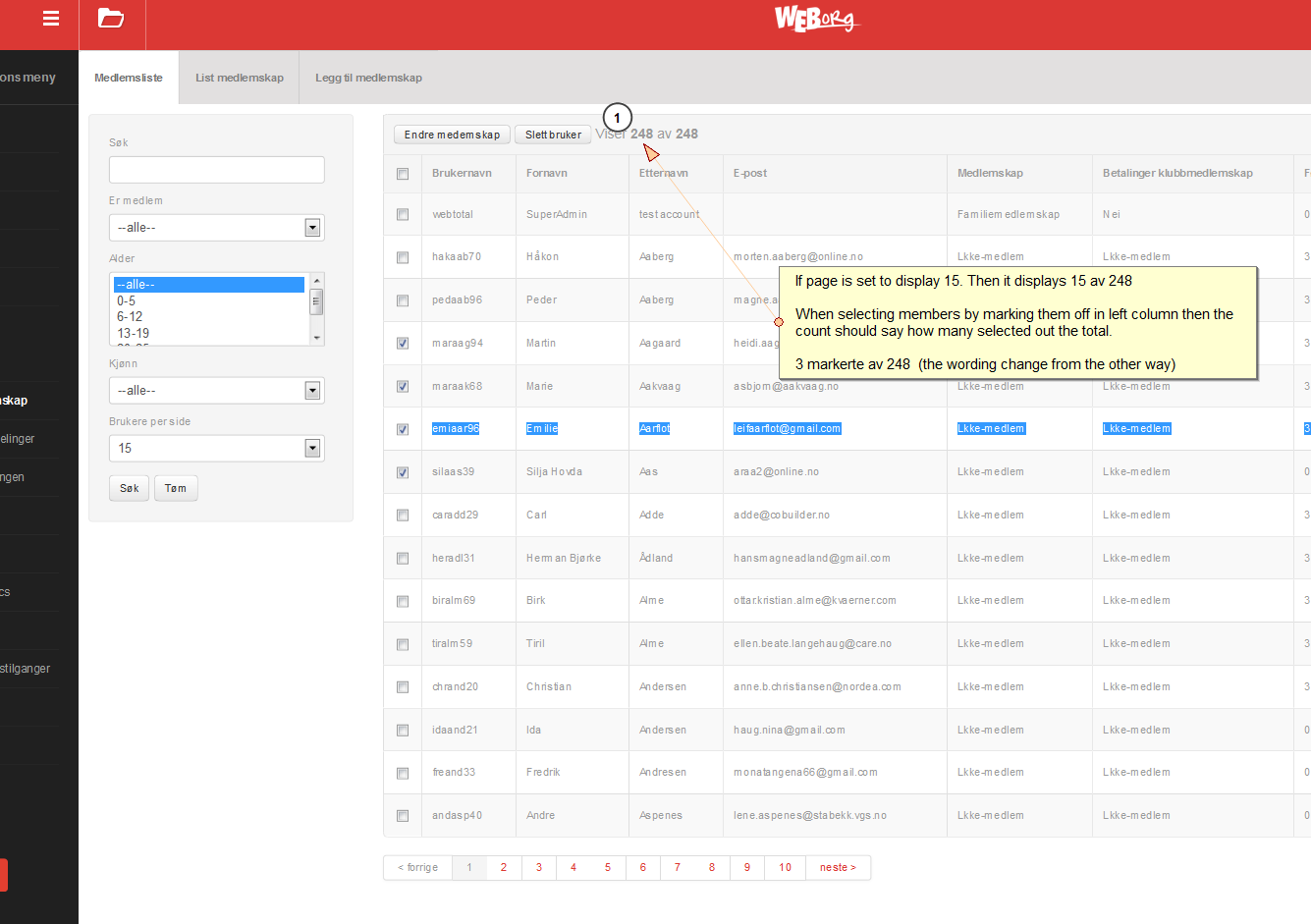The image size is (1311, 924).
Task: Jump to page 3 in the pagination
Action: click(539, 868)
